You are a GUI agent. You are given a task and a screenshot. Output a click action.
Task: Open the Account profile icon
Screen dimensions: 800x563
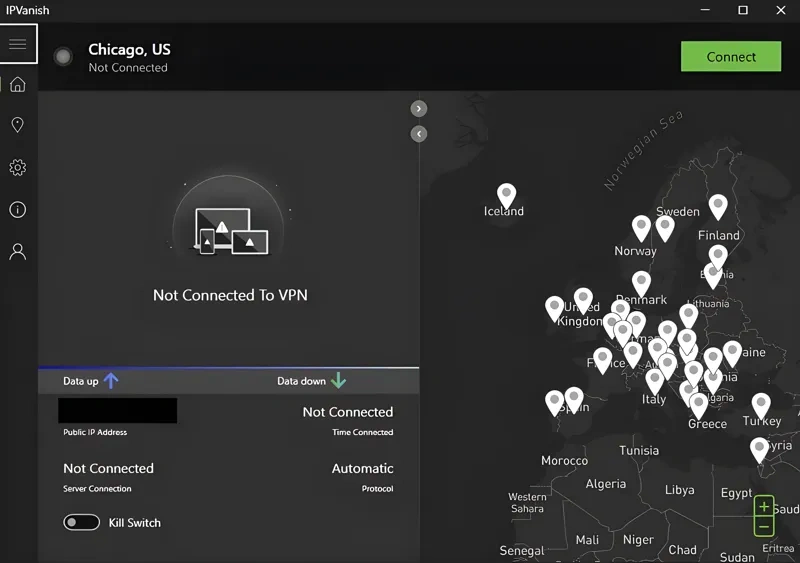click(18, 251)
